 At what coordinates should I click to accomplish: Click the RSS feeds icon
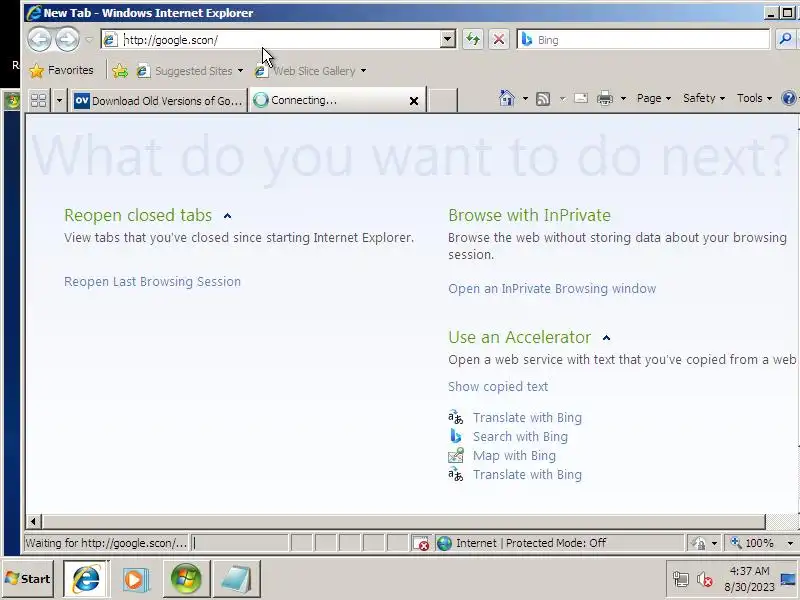[x=543, y=98]
